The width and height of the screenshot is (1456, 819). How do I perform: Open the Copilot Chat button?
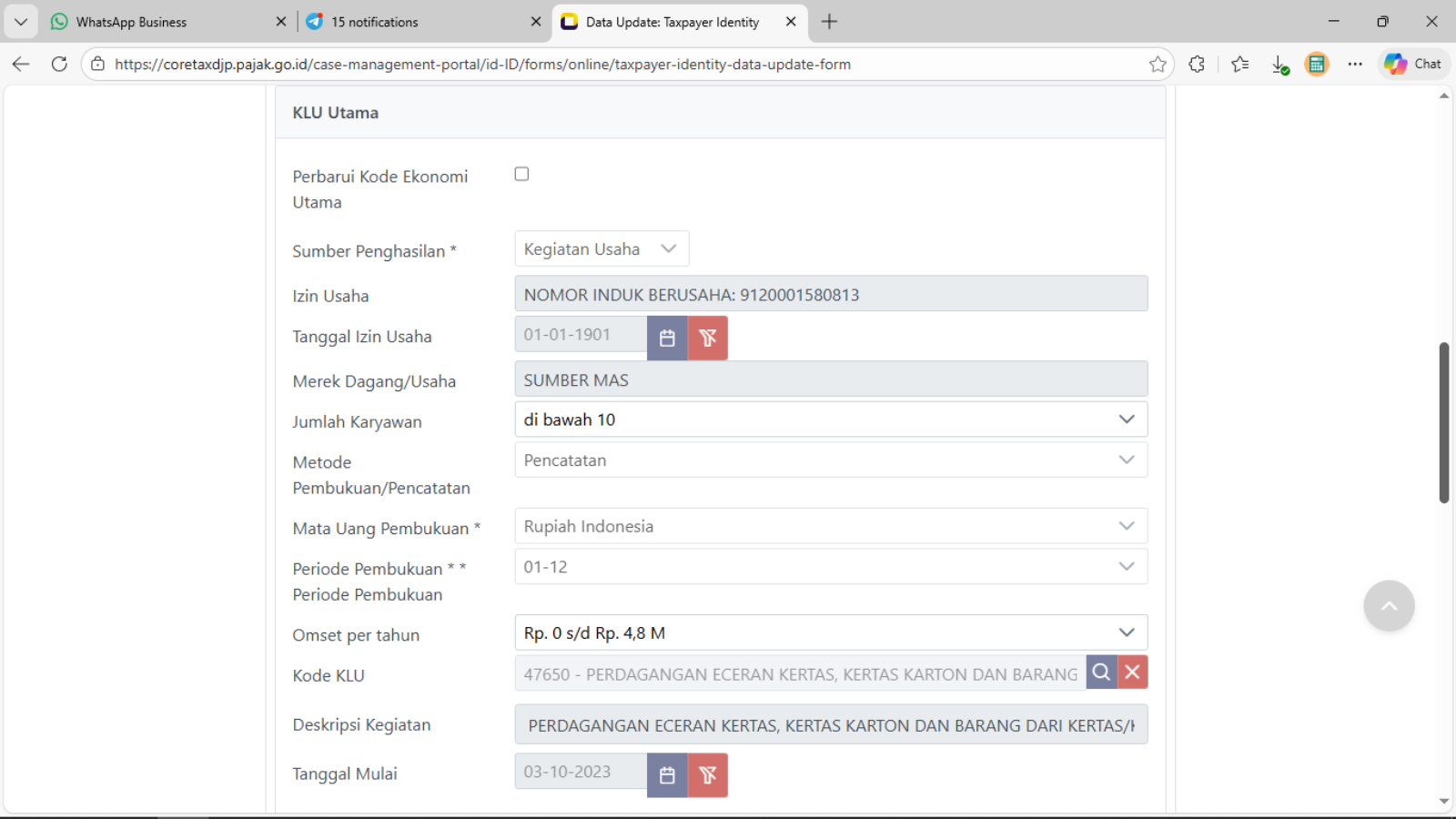(1413, 64)
